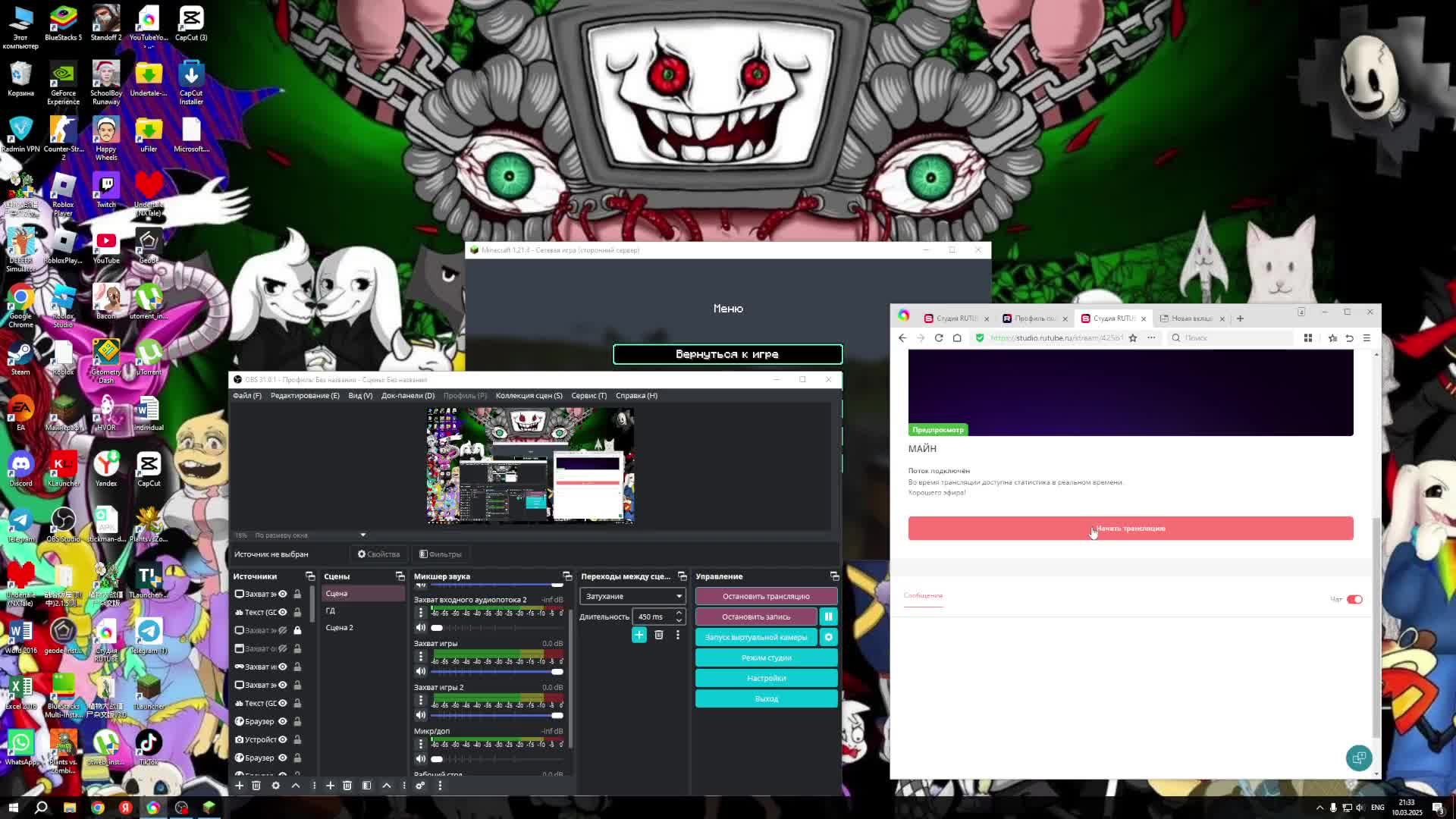Open the RUTUBE help chat widget
The width and height of the screenshot is (1456, 819).
pos(1359,758)
